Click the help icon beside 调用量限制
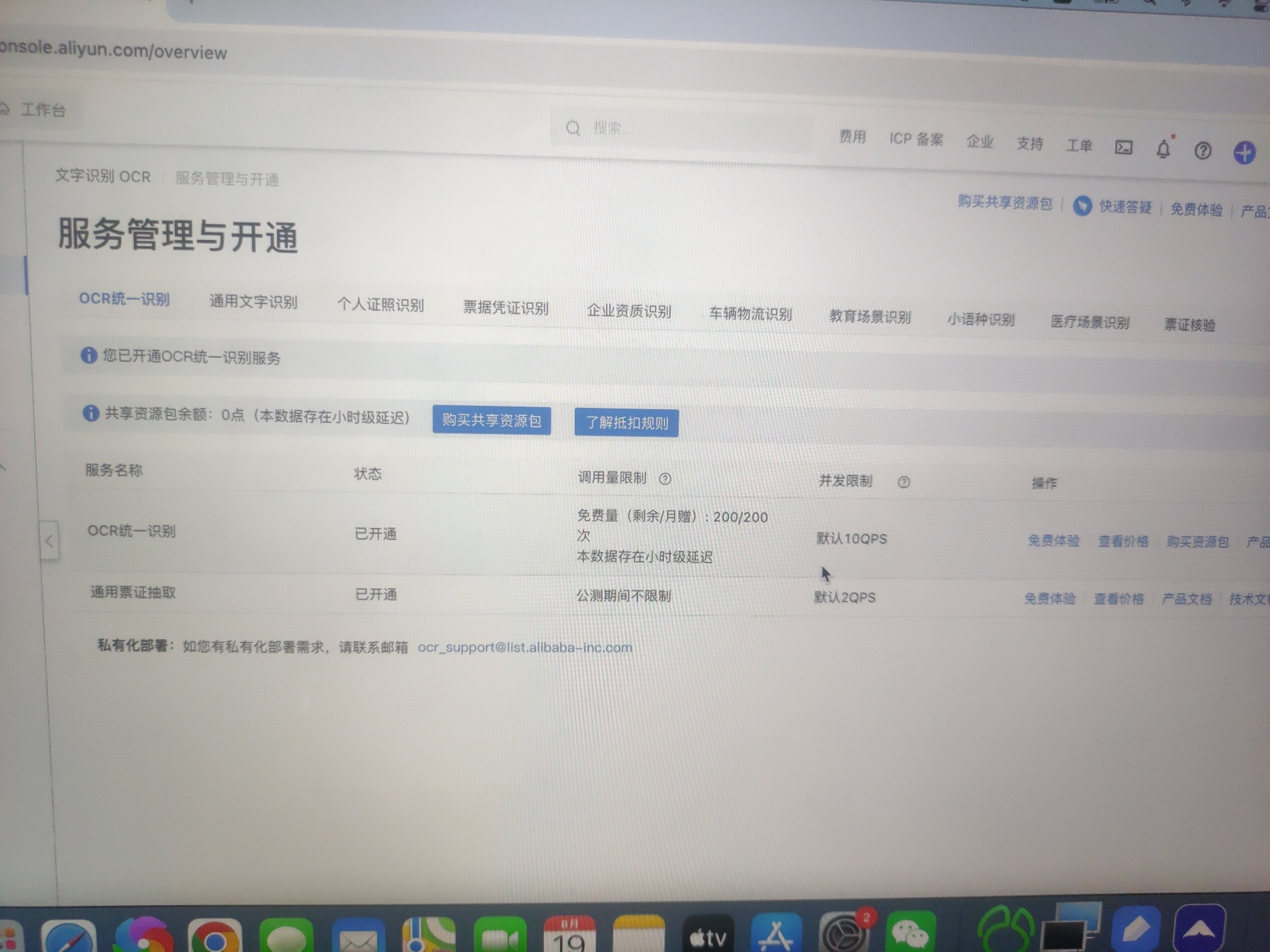Screen dimensions: 1270x952 tap(665, 479)
